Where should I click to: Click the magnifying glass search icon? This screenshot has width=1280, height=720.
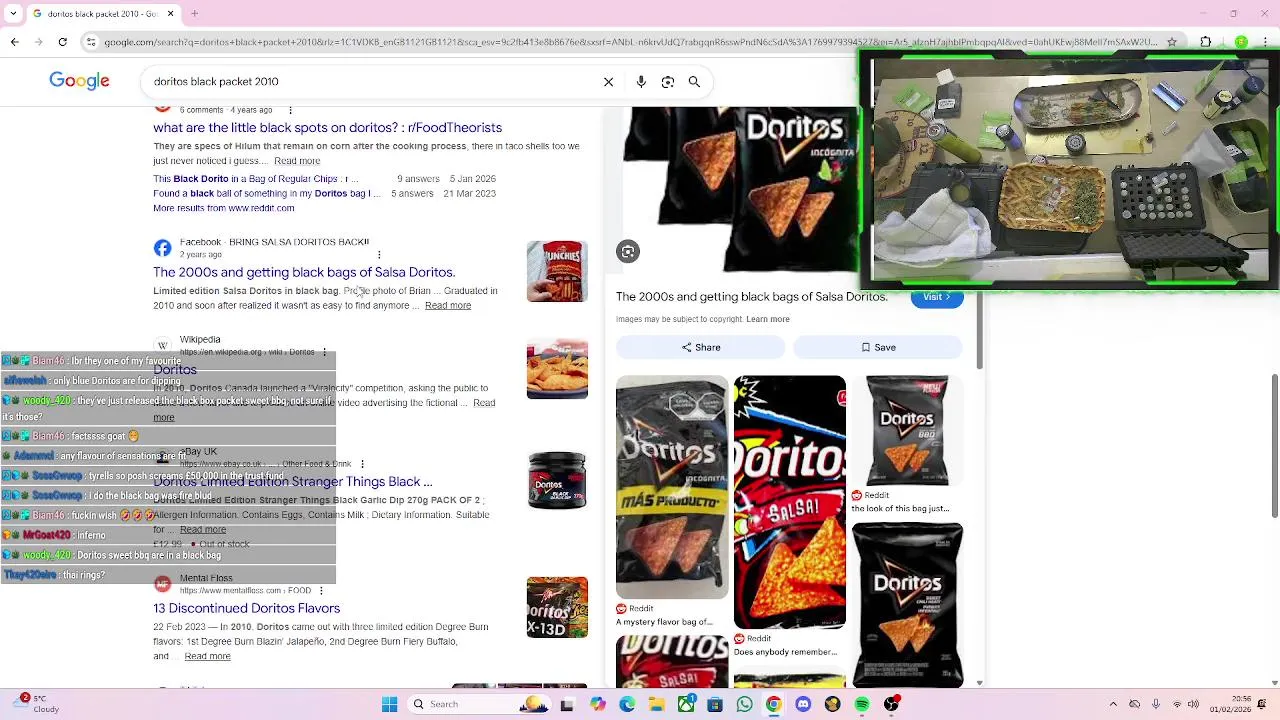click(694, 82)
